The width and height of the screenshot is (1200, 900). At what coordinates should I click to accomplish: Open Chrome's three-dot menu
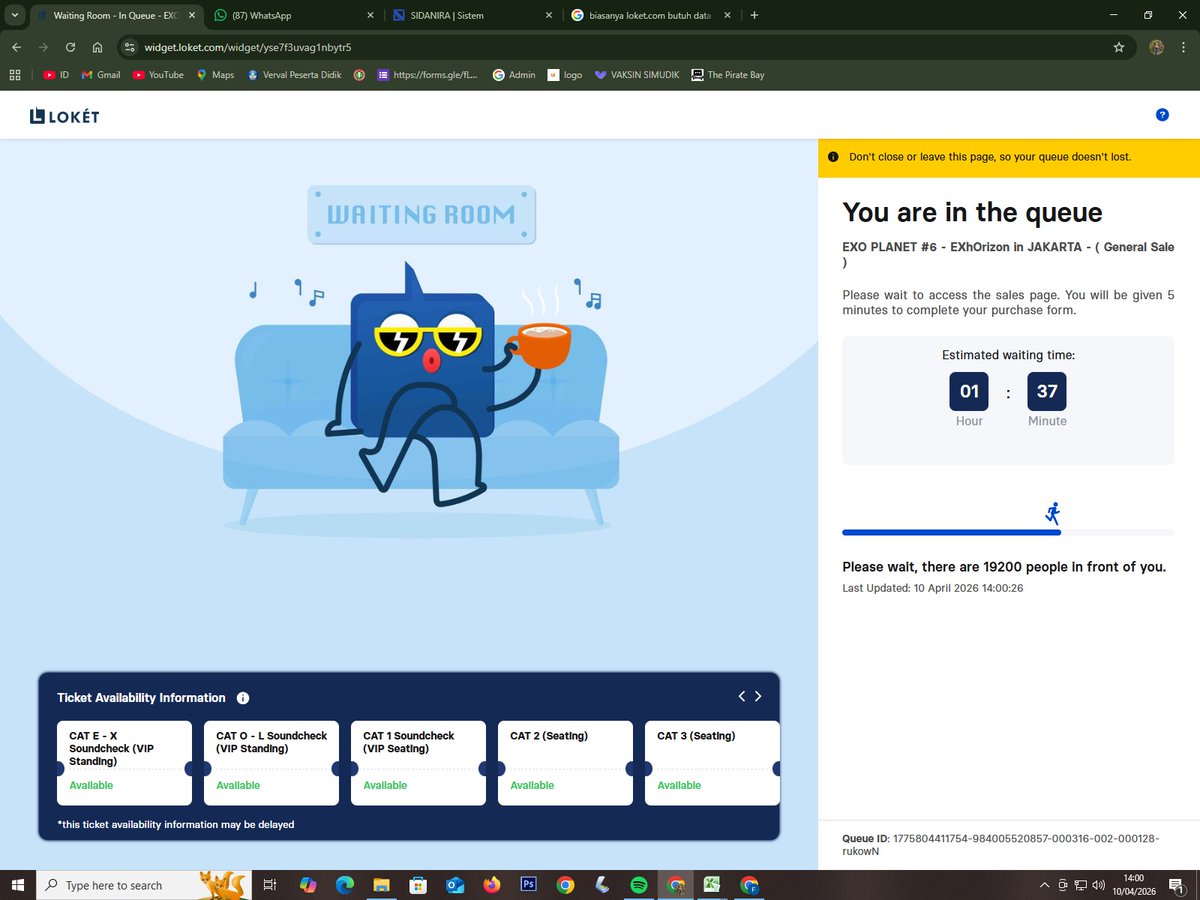pyautogui.click(x=1184, y=47)
